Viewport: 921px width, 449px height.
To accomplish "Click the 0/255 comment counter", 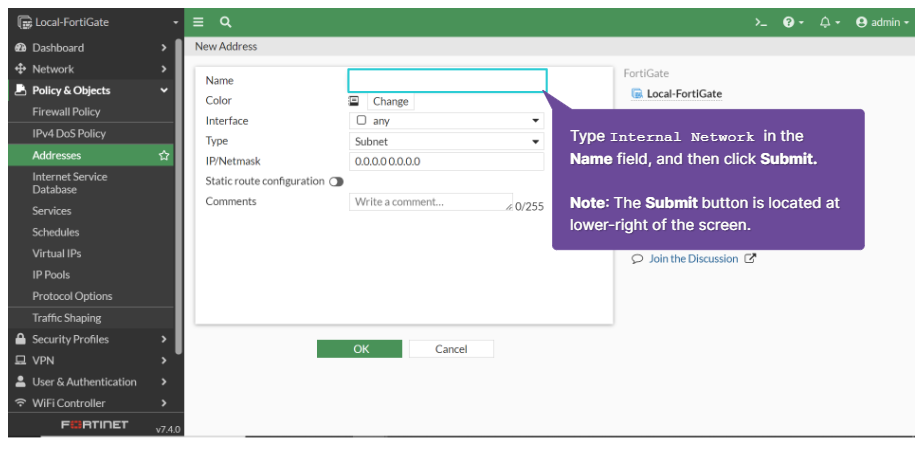I will [x=529, y=206].
